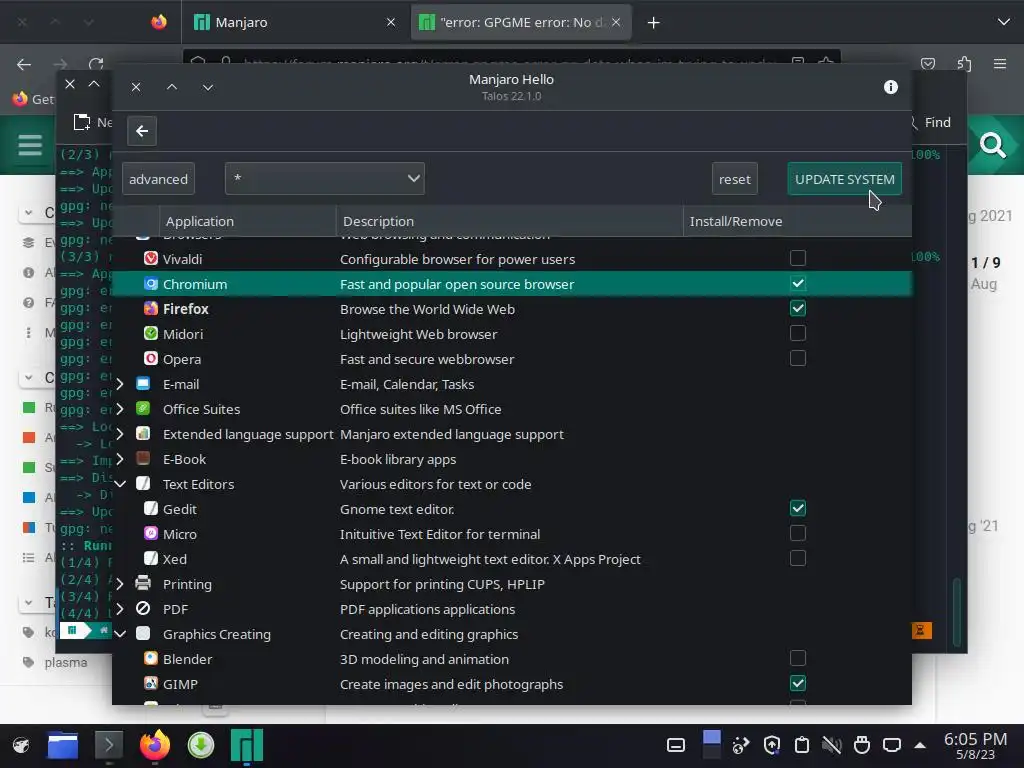
Task: Sort by the Description column header
Action: pyautogui.click(x=509, y=221)
